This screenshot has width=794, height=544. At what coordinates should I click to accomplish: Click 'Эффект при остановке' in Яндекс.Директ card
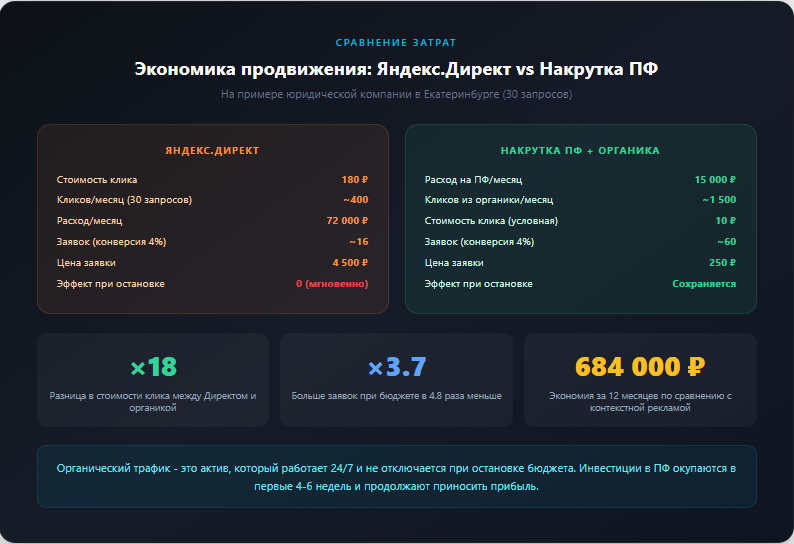tap(110, 284)
